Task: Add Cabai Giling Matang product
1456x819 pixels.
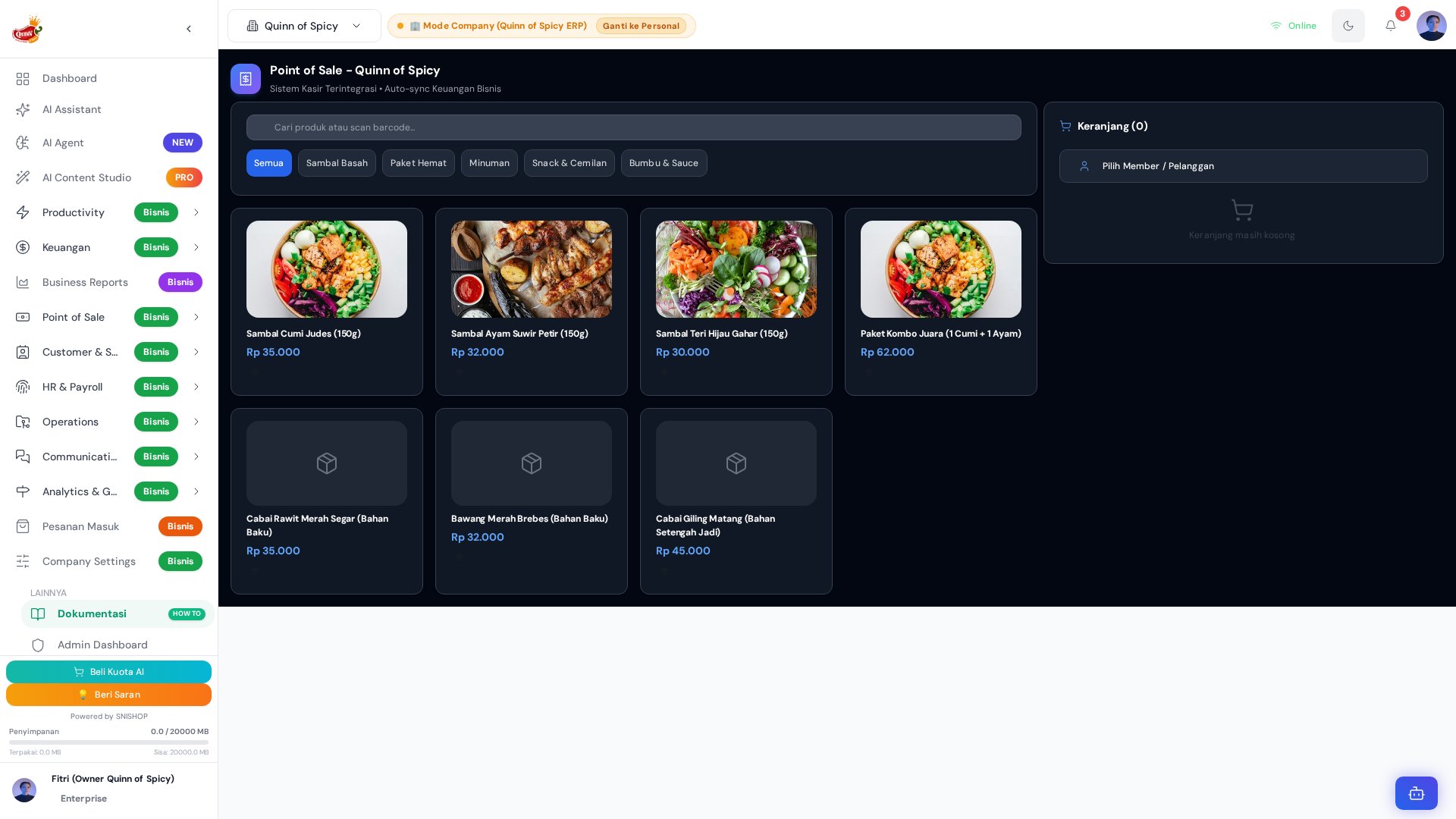Action: (x=736, y=501)
